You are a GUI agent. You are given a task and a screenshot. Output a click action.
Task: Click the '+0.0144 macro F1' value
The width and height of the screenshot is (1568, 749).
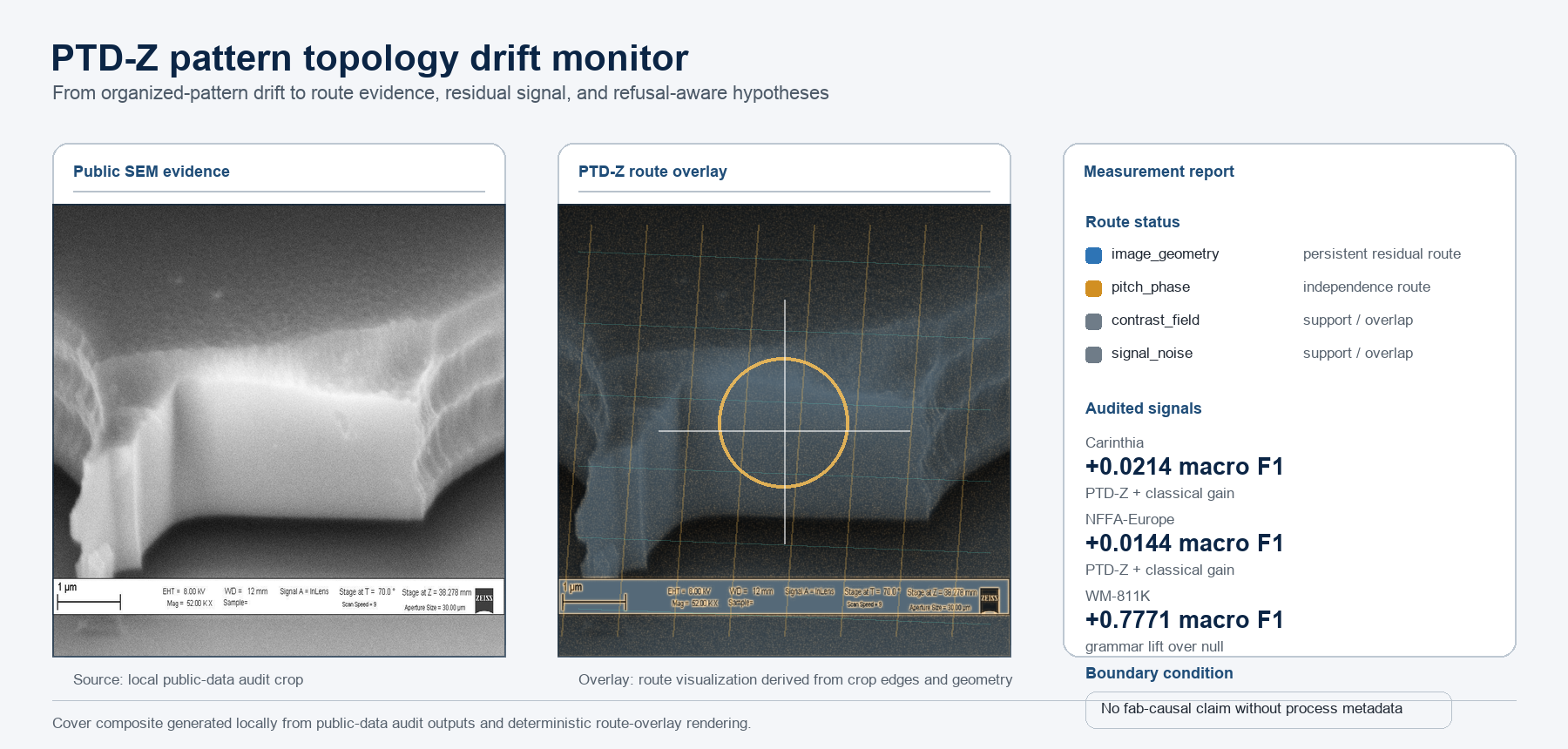click(x=1185, y=543)
